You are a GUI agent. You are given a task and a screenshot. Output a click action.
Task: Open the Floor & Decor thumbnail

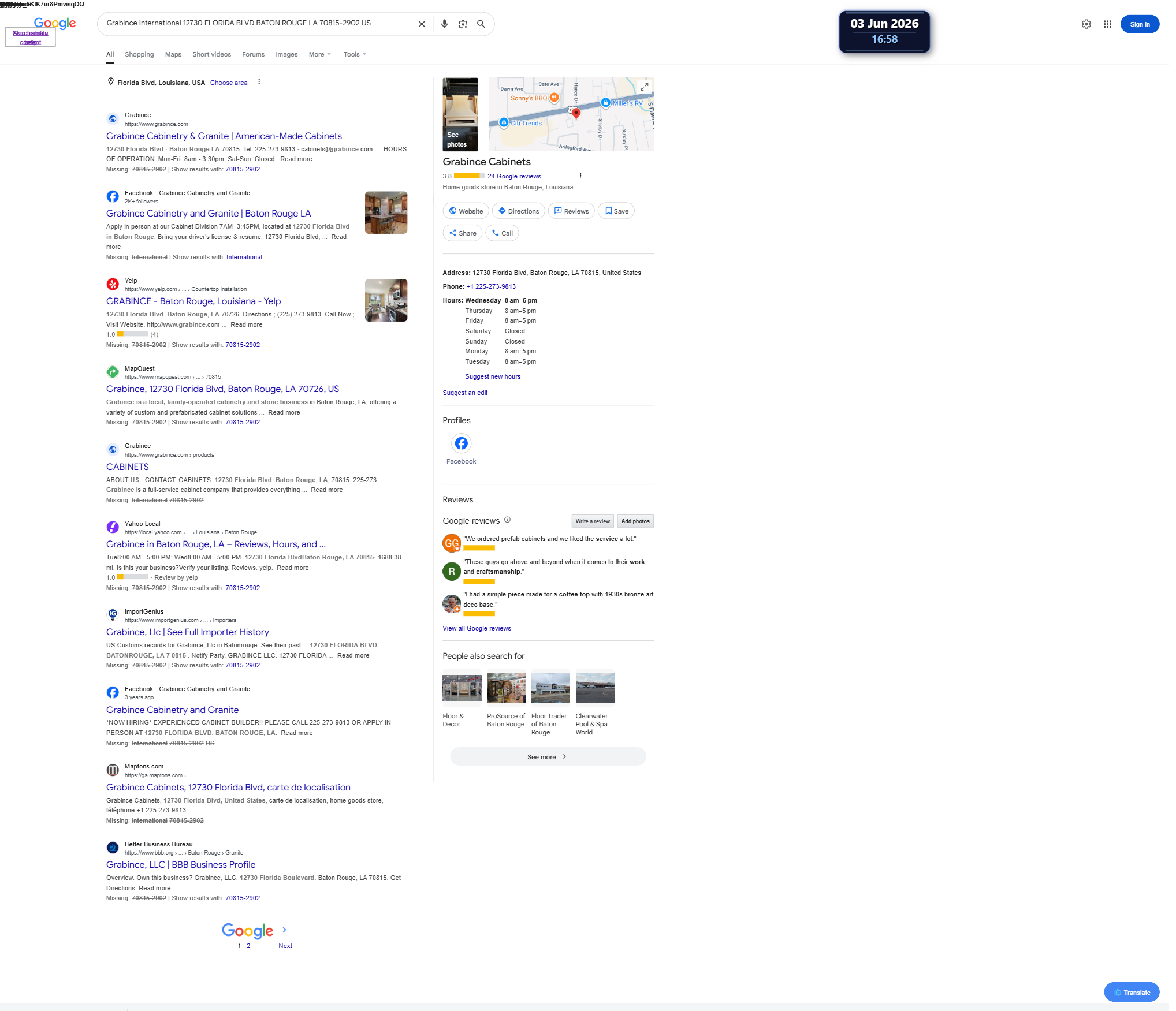(462, 688)
